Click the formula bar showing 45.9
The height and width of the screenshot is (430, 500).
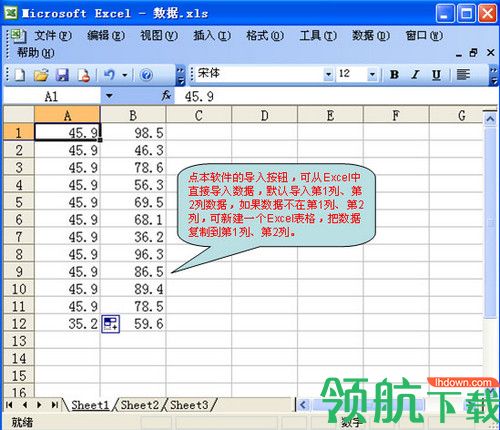[x=335, y=96]
